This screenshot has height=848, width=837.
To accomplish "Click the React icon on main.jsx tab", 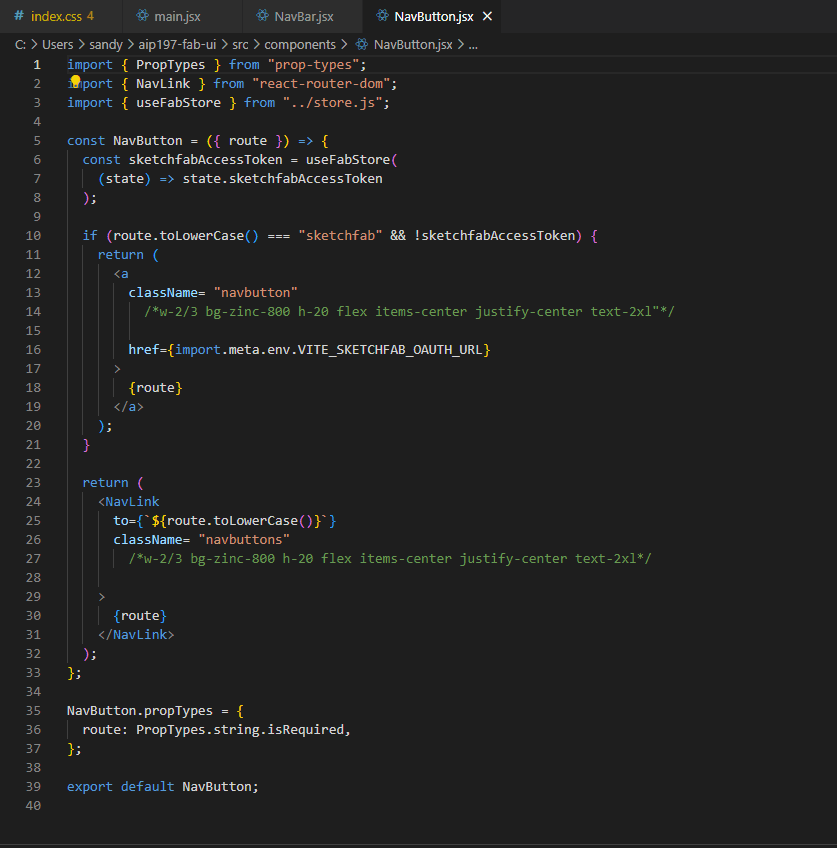I will (141, 16).
